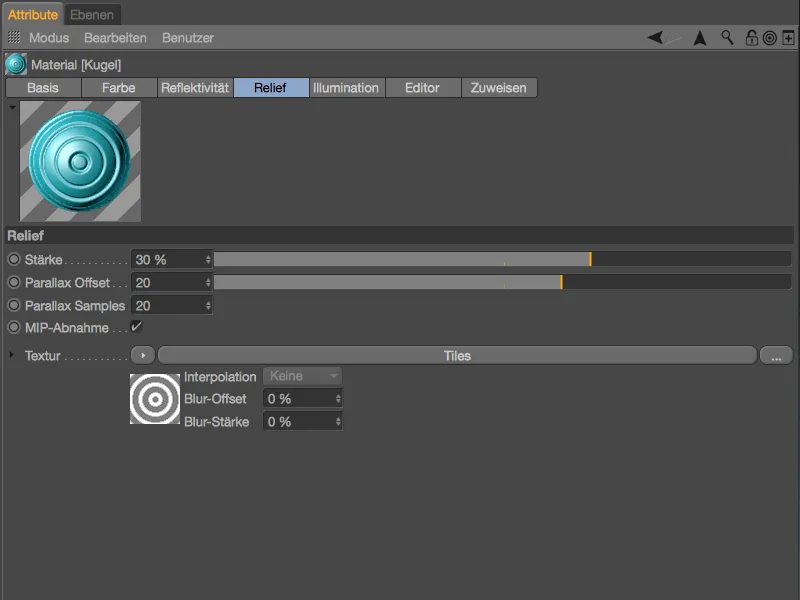Click Stärke value stepper arrows
Image resolution: width=800 pixels, height=600 pixels.
point(208,260)
